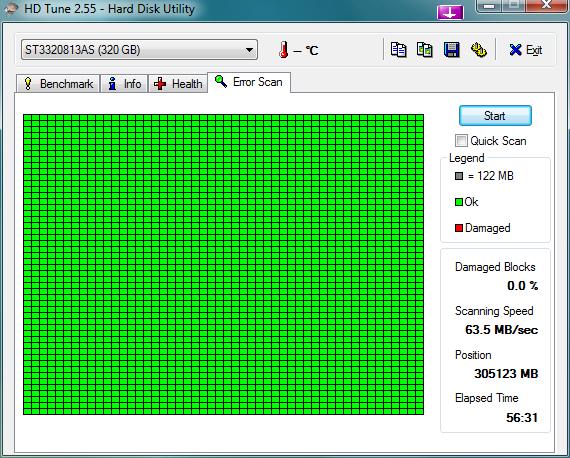Click the HD Tune title bar app icon

click(11, 9)
